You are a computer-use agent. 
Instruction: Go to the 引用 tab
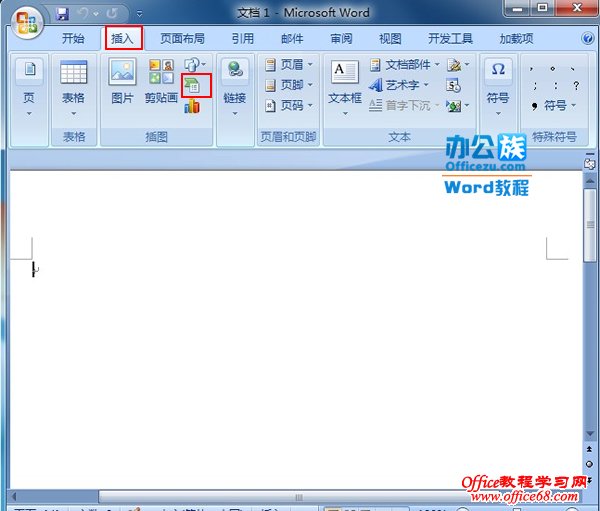[x=243, y=39]
